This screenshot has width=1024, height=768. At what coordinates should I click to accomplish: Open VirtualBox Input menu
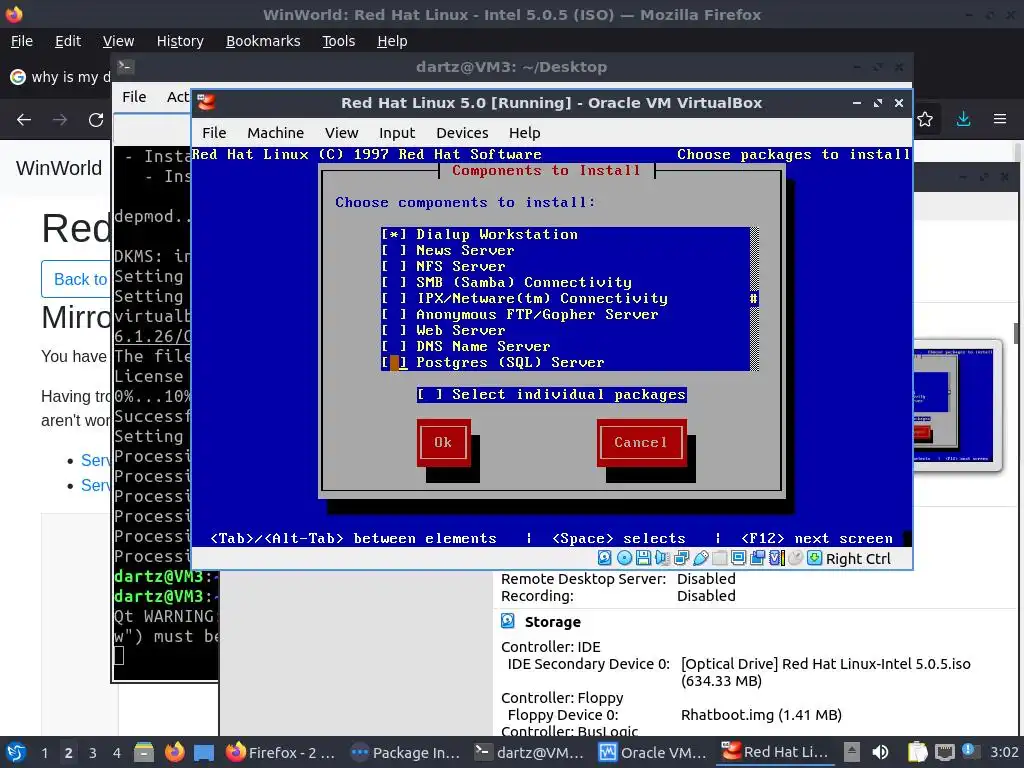point(397,133)
